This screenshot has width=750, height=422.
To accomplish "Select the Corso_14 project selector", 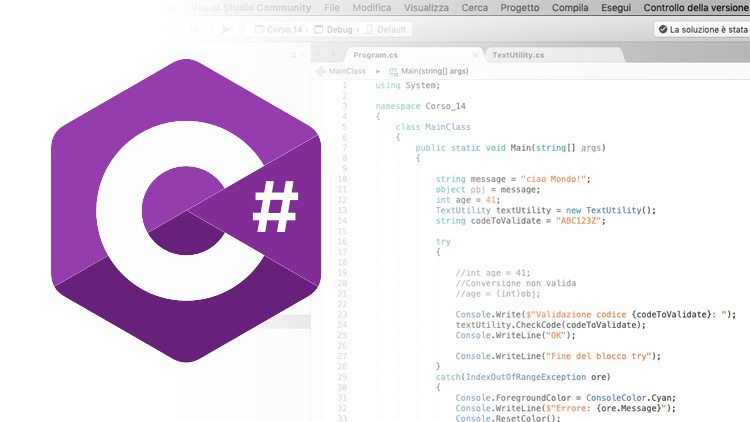I will pyautogui.click(x=278, y=30).
